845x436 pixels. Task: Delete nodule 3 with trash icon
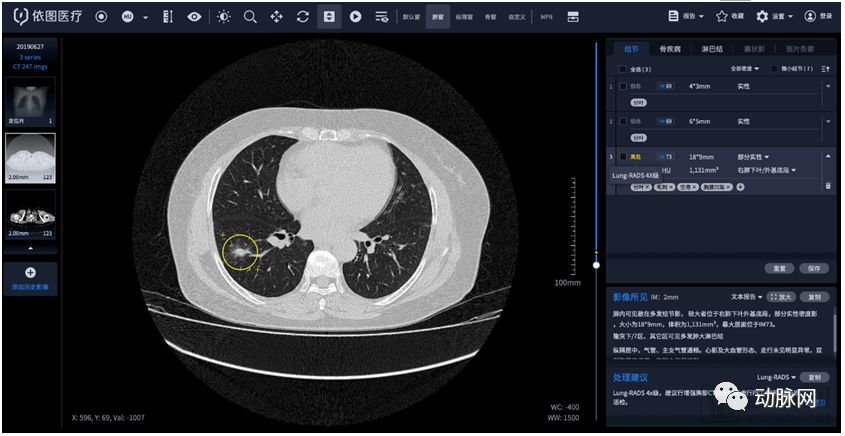tap(827, 186)
